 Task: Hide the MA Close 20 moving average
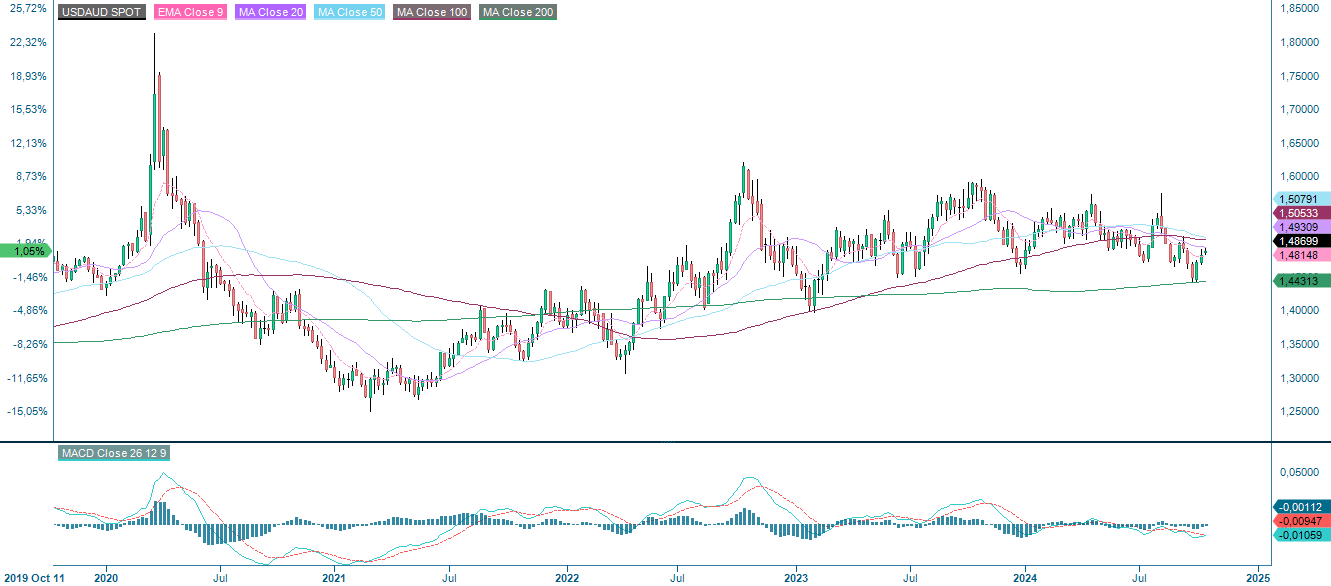268,14
